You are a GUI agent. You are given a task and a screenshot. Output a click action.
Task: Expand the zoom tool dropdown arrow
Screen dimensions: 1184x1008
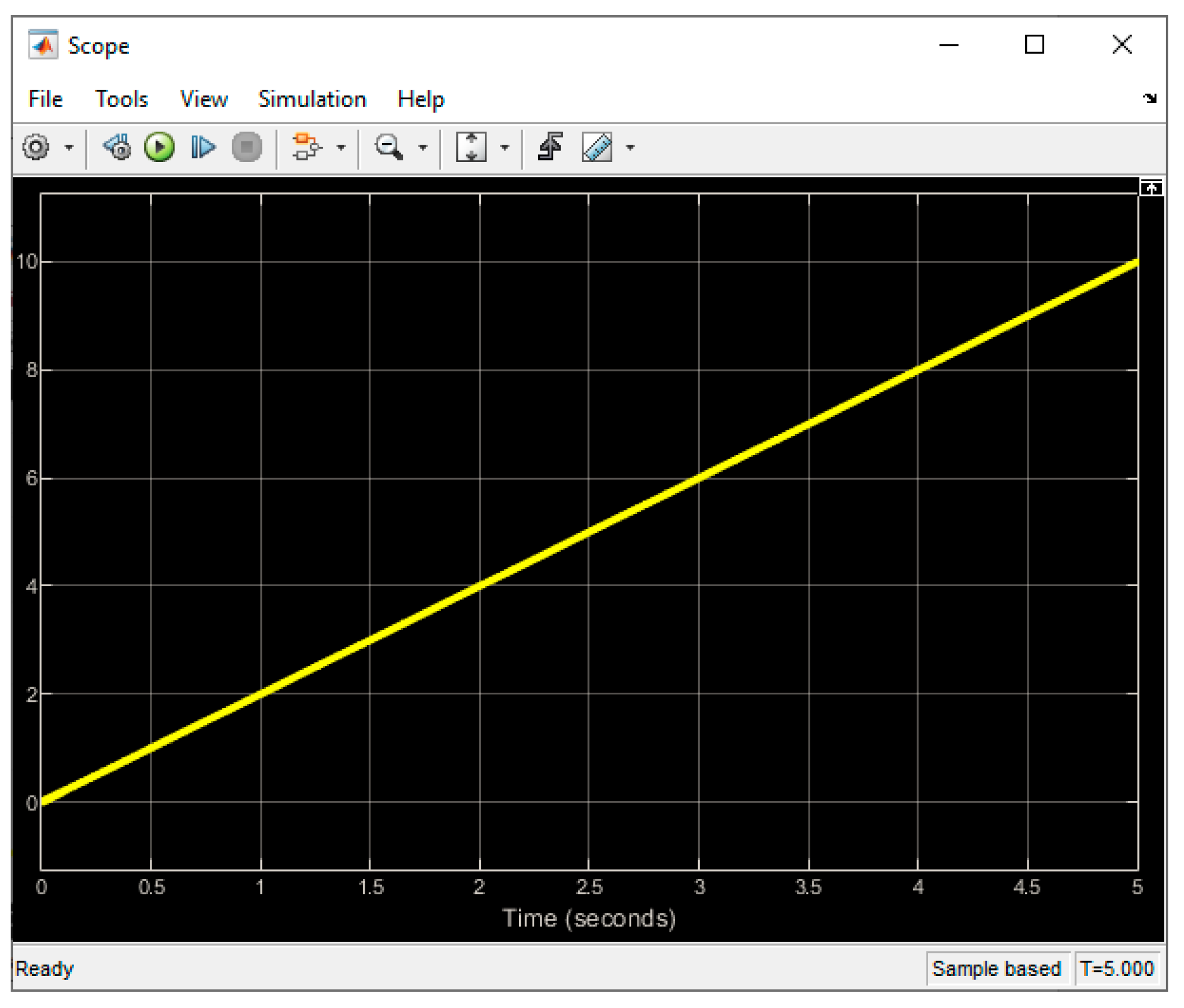[423, 148]
